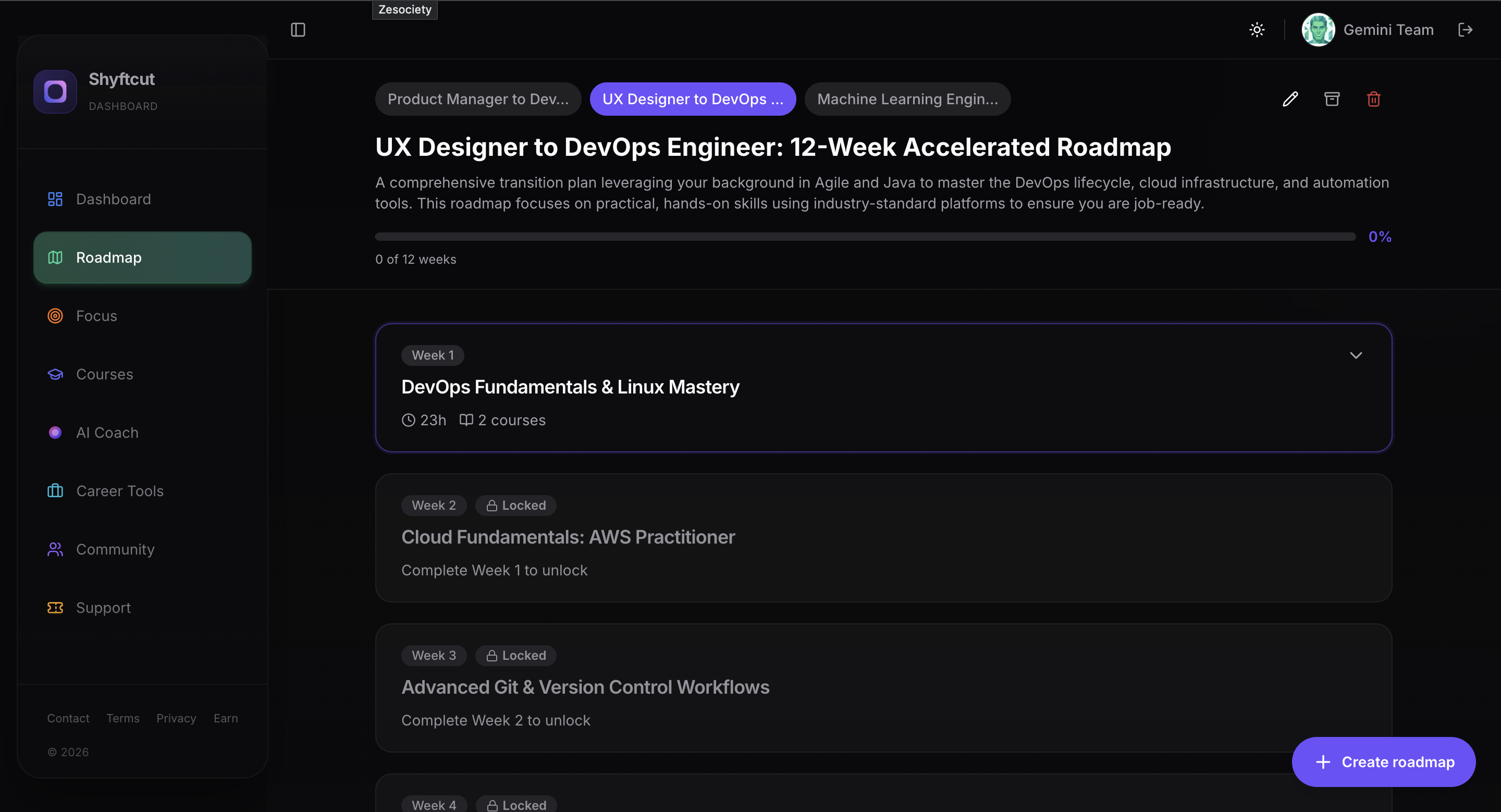Open the Privacy footer link
This screenshot has height=812, width=1501.
(176, 718)
